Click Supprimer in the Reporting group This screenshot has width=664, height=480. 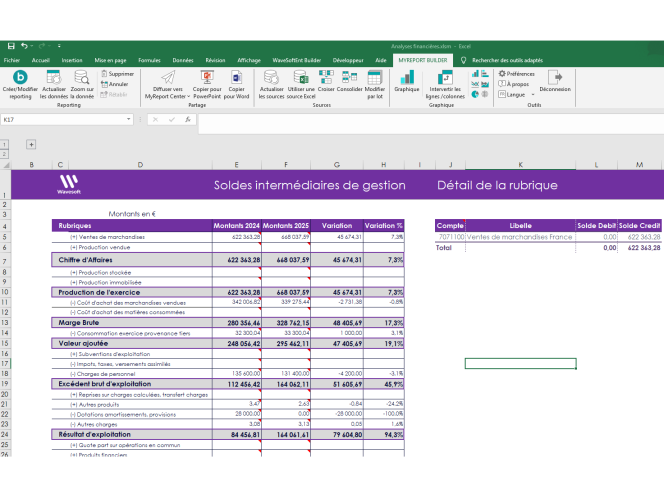click(x=117, y=74)
